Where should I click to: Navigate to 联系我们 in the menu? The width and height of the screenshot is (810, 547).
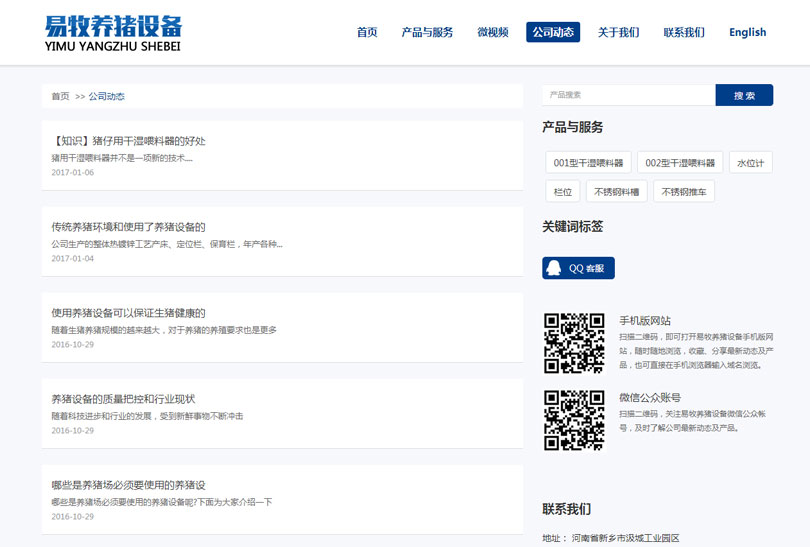click(x=684, y=32)
